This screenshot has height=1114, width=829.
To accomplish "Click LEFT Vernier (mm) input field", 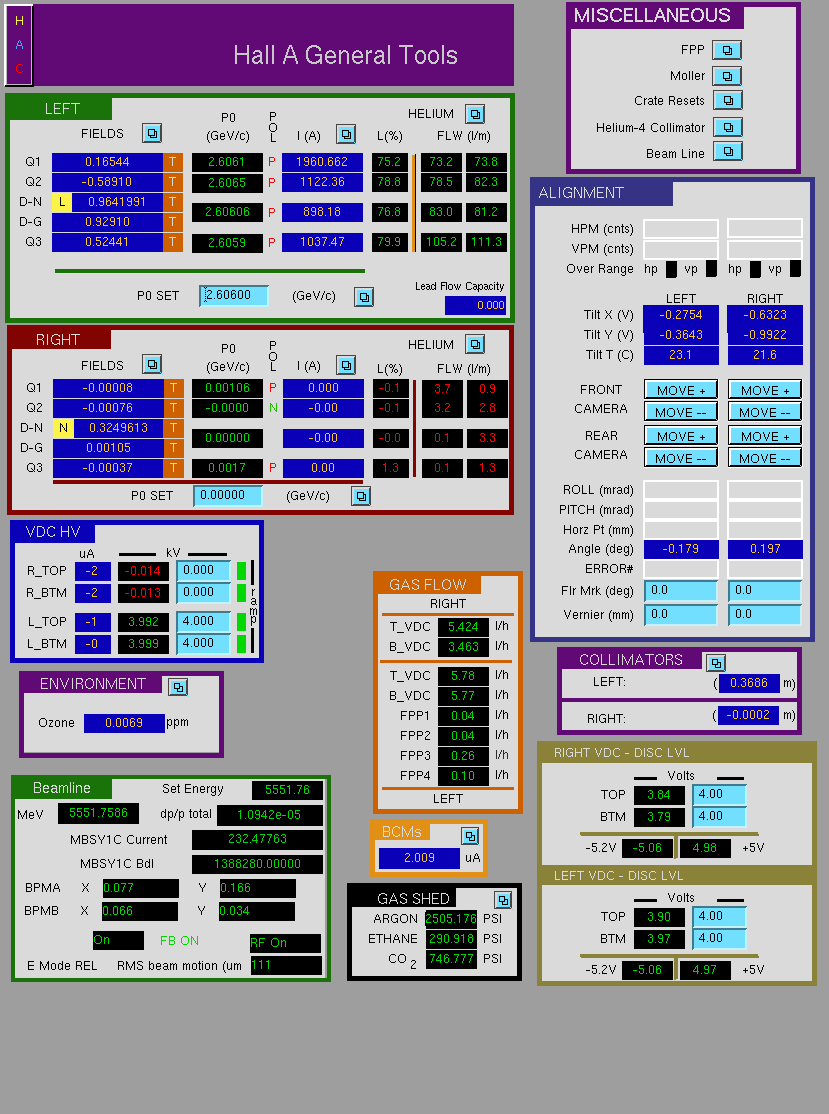I will coord(681,615).
